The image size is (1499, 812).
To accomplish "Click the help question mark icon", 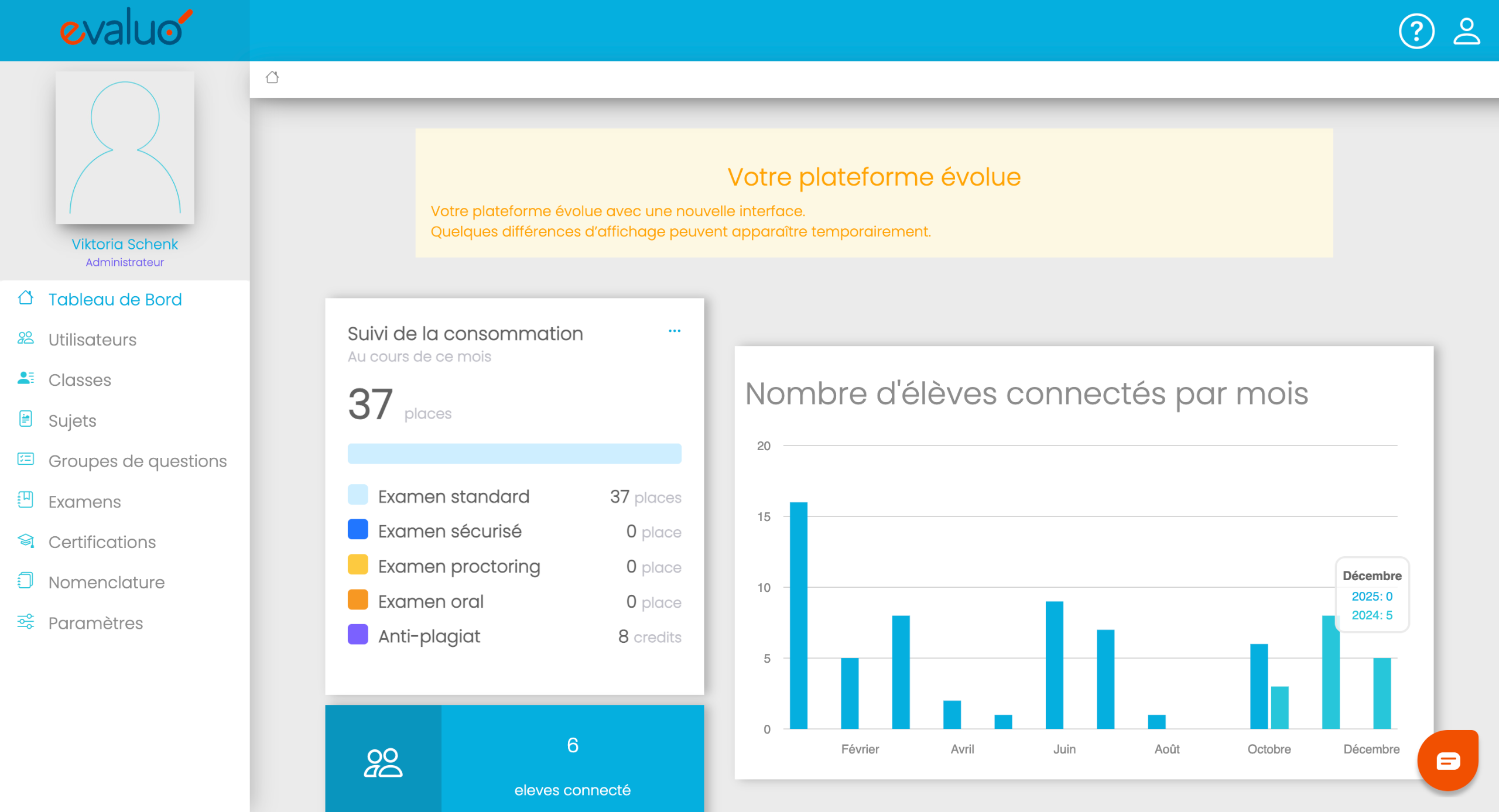I will [x=1416, y=31].
